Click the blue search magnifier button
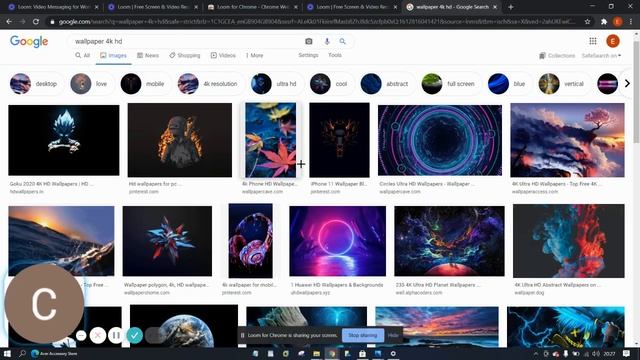640x360 pixels. (342, 41)
